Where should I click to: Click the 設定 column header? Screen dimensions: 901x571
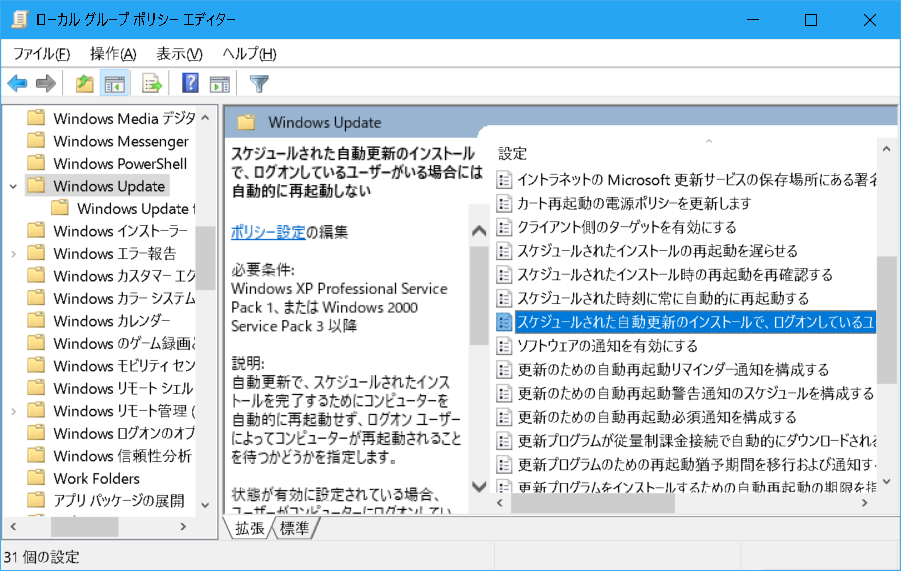click(x=512, y=153)
